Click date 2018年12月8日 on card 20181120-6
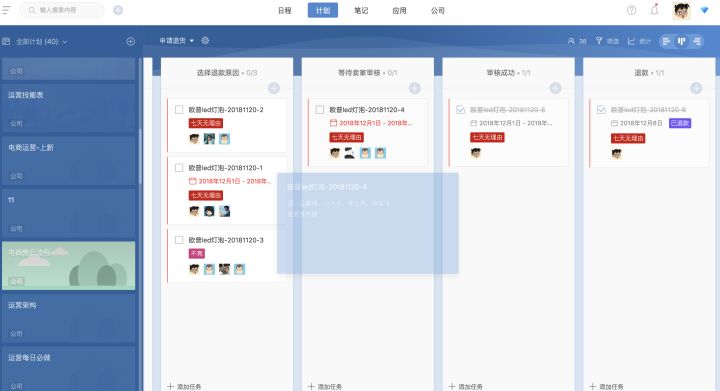Image resolution: width=720 pixels, height=391 pixels. pyautogui.click(x=641, y=123)
